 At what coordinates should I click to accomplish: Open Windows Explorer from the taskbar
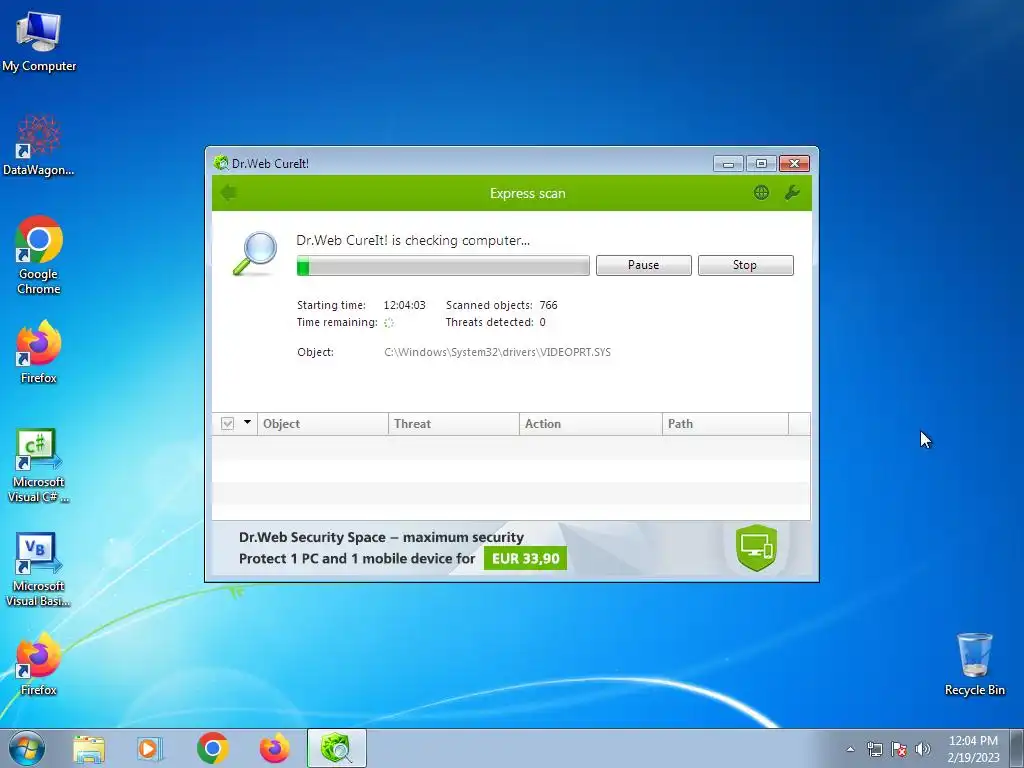click(x=89, y=749)
